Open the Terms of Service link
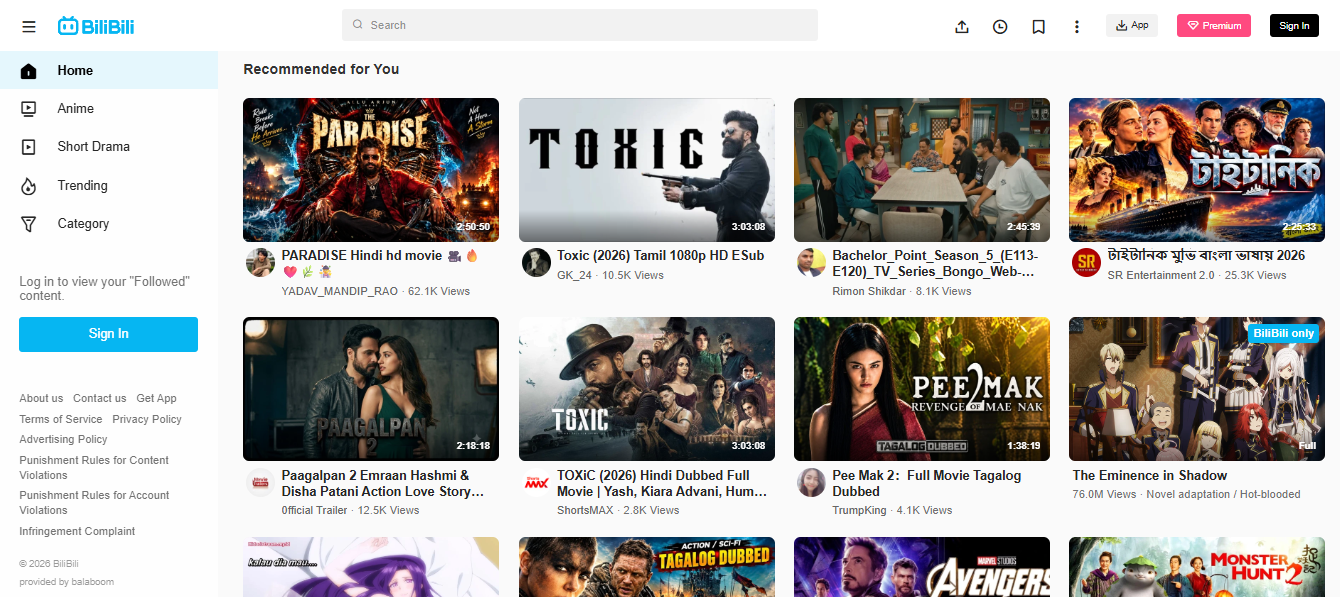1340x597 pixels. click(61, 419)
